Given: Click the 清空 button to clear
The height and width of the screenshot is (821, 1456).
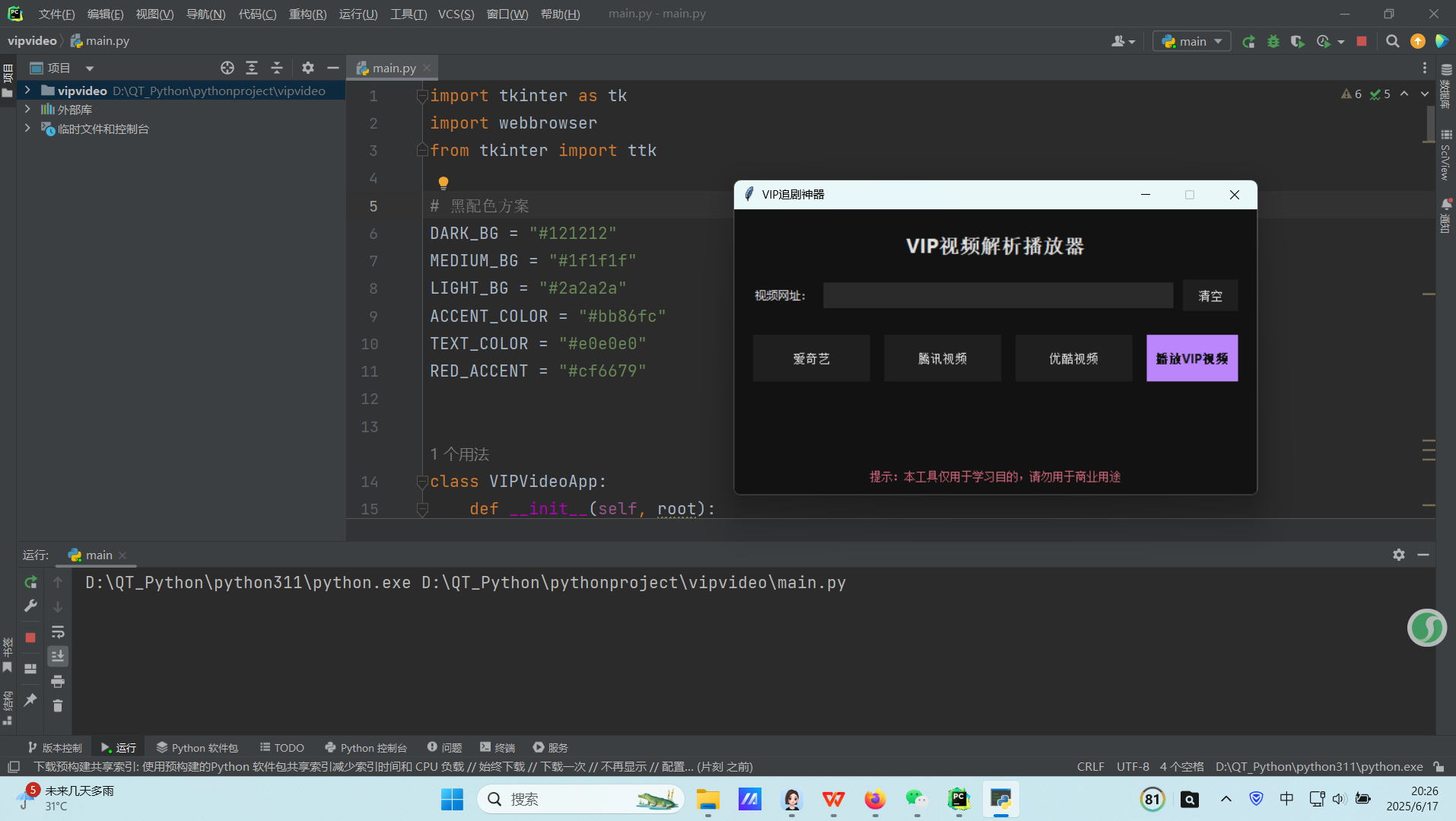Looking at the screenshot, I should pyautogui.click(x=1209, y=295).
